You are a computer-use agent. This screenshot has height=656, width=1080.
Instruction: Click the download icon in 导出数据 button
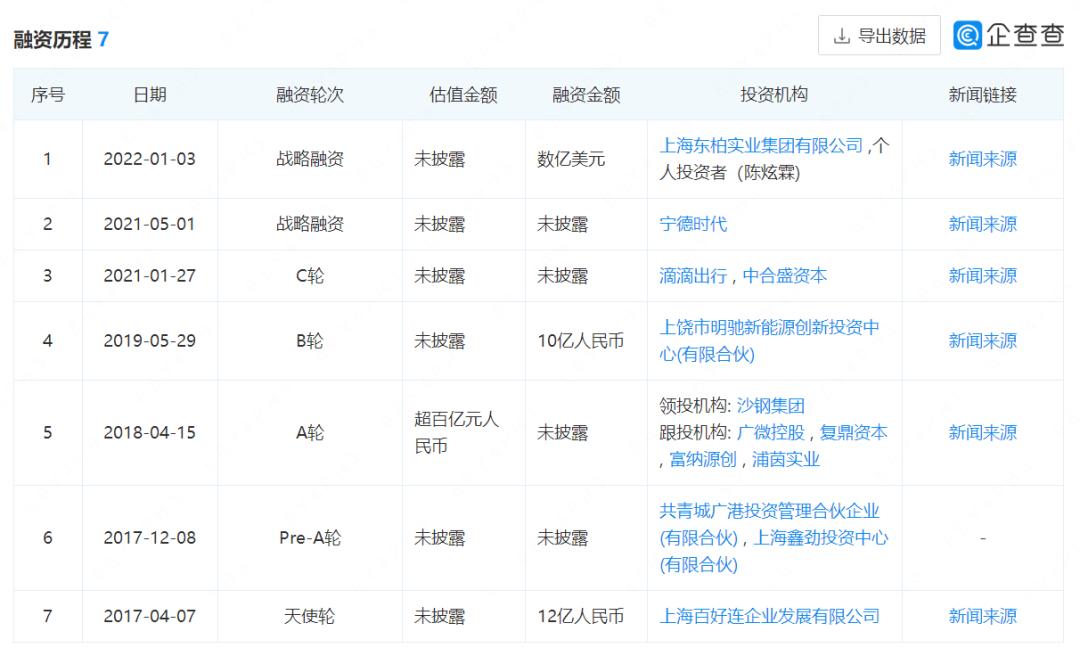click(x=842, y=36)
